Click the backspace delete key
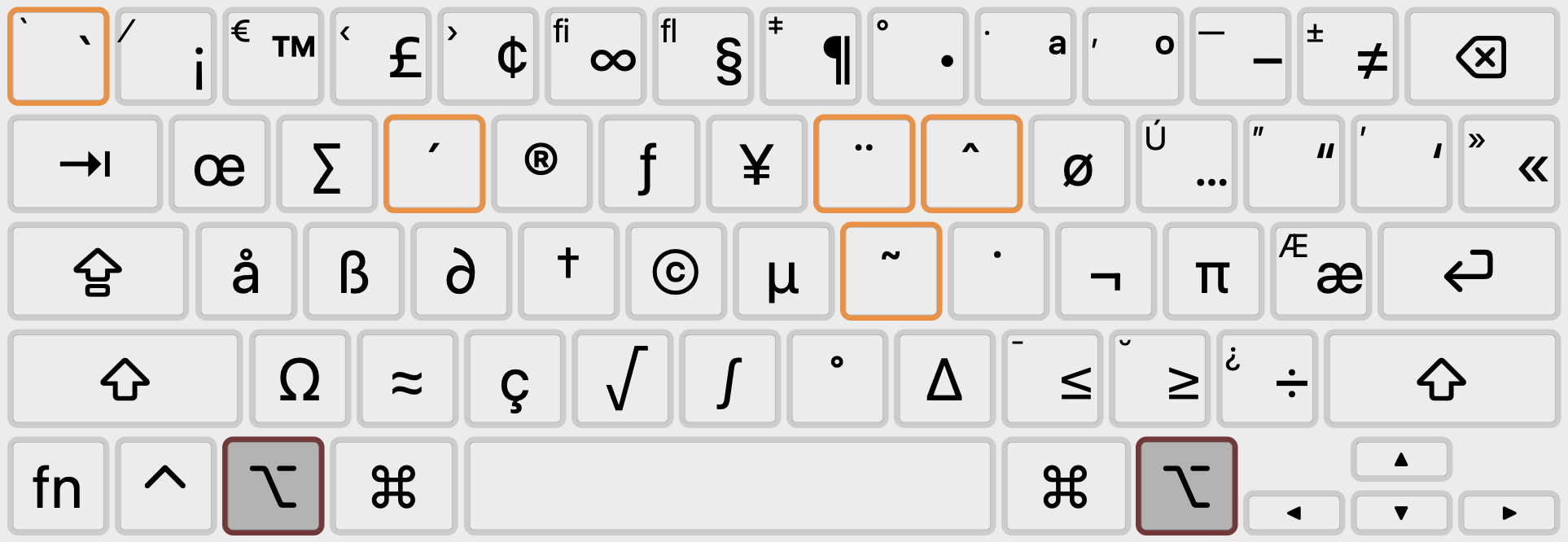Image resolution: width=1568 pixels, height=542 pixels. pyautogui.click(x=1482, y=57)
